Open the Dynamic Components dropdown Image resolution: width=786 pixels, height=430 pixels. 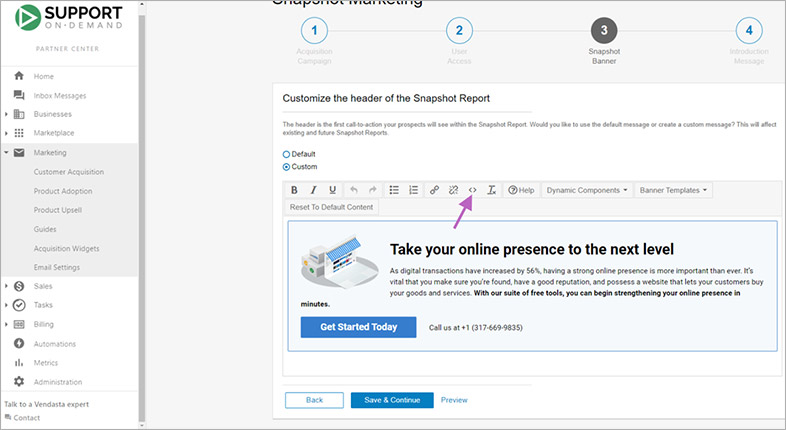[587, 190]
